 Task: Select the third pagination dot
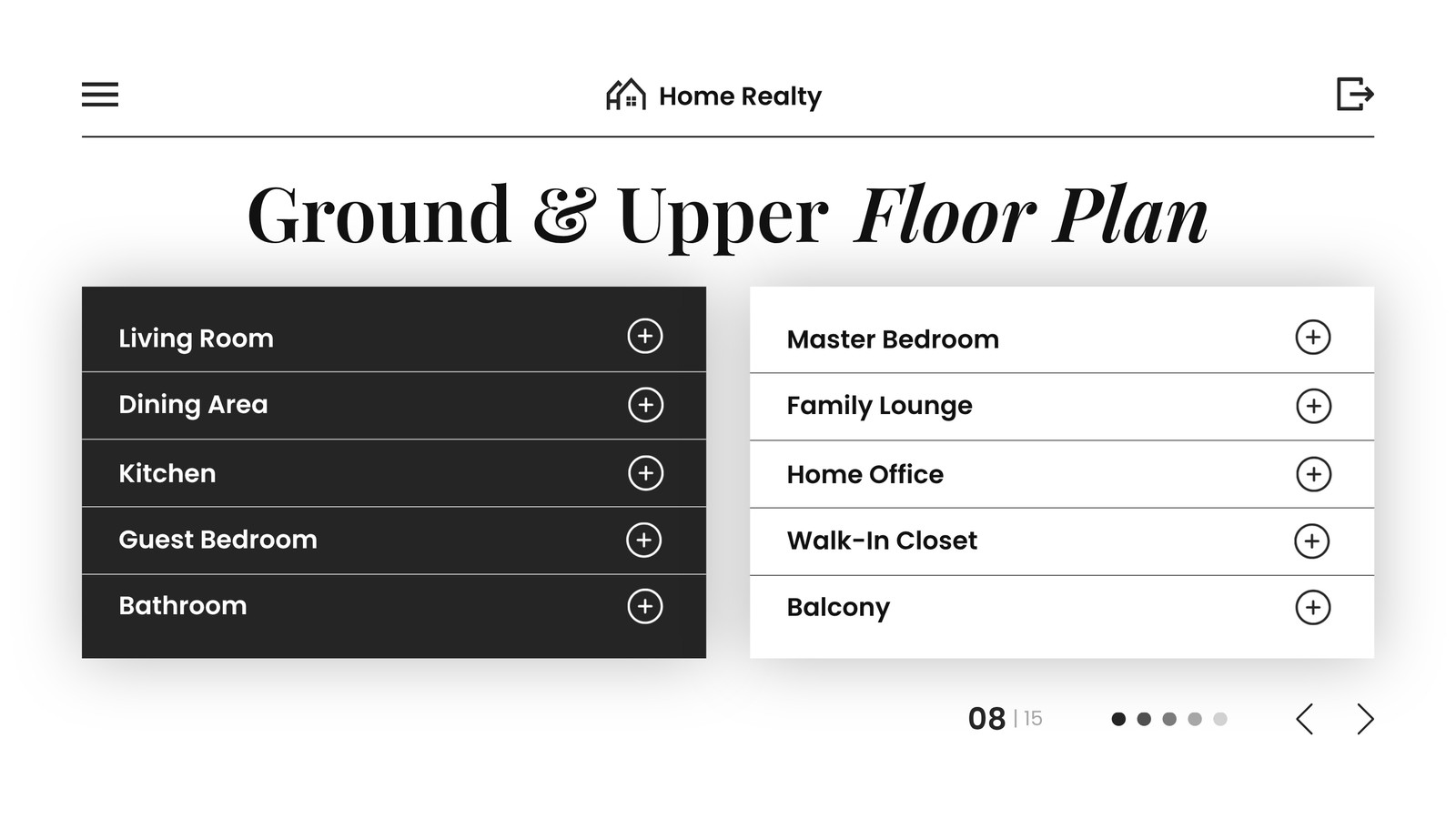pos(1169,719)
